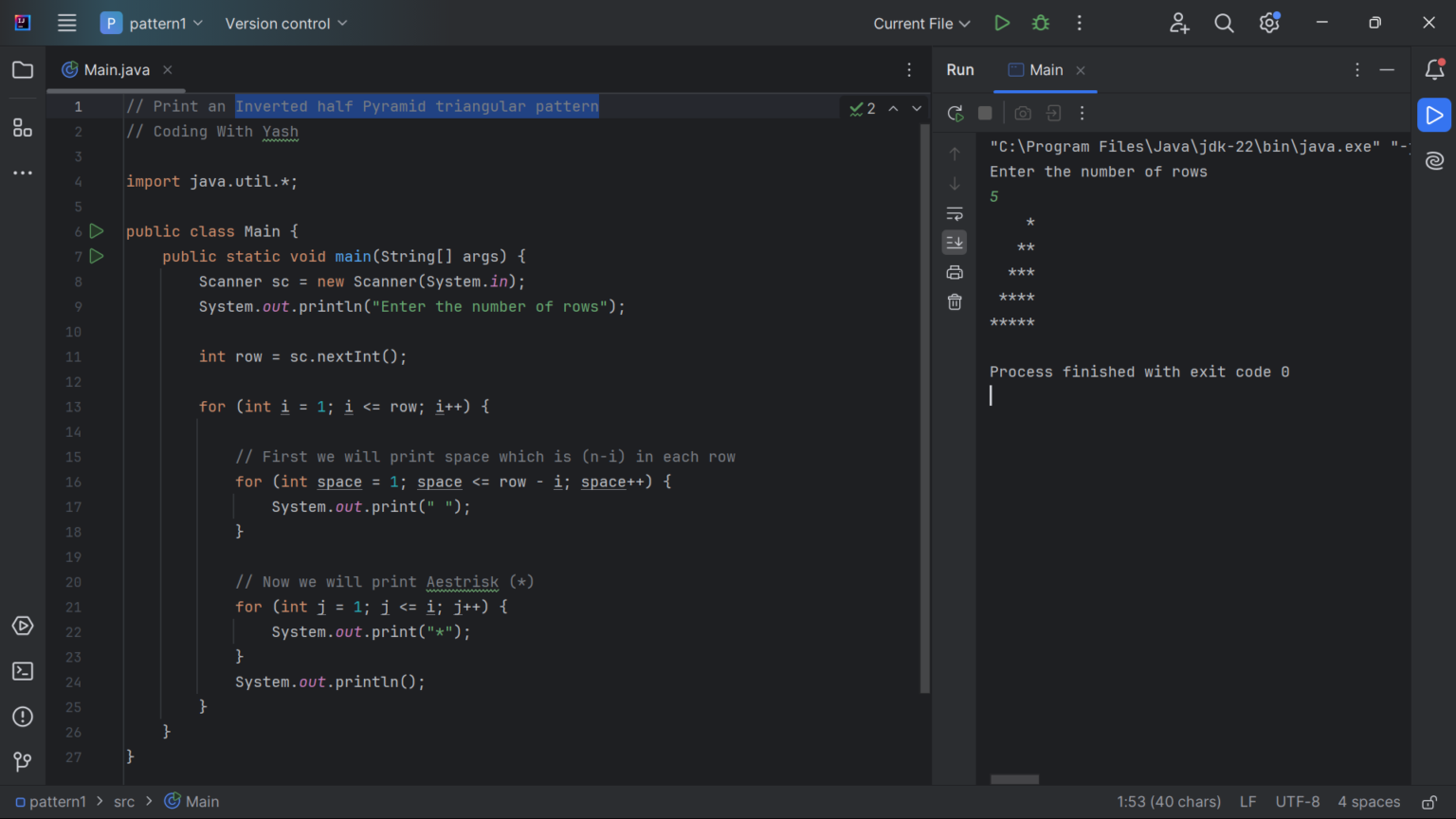Print the console output
This screenshot has width=1456, height=819.
click(955, 273)
